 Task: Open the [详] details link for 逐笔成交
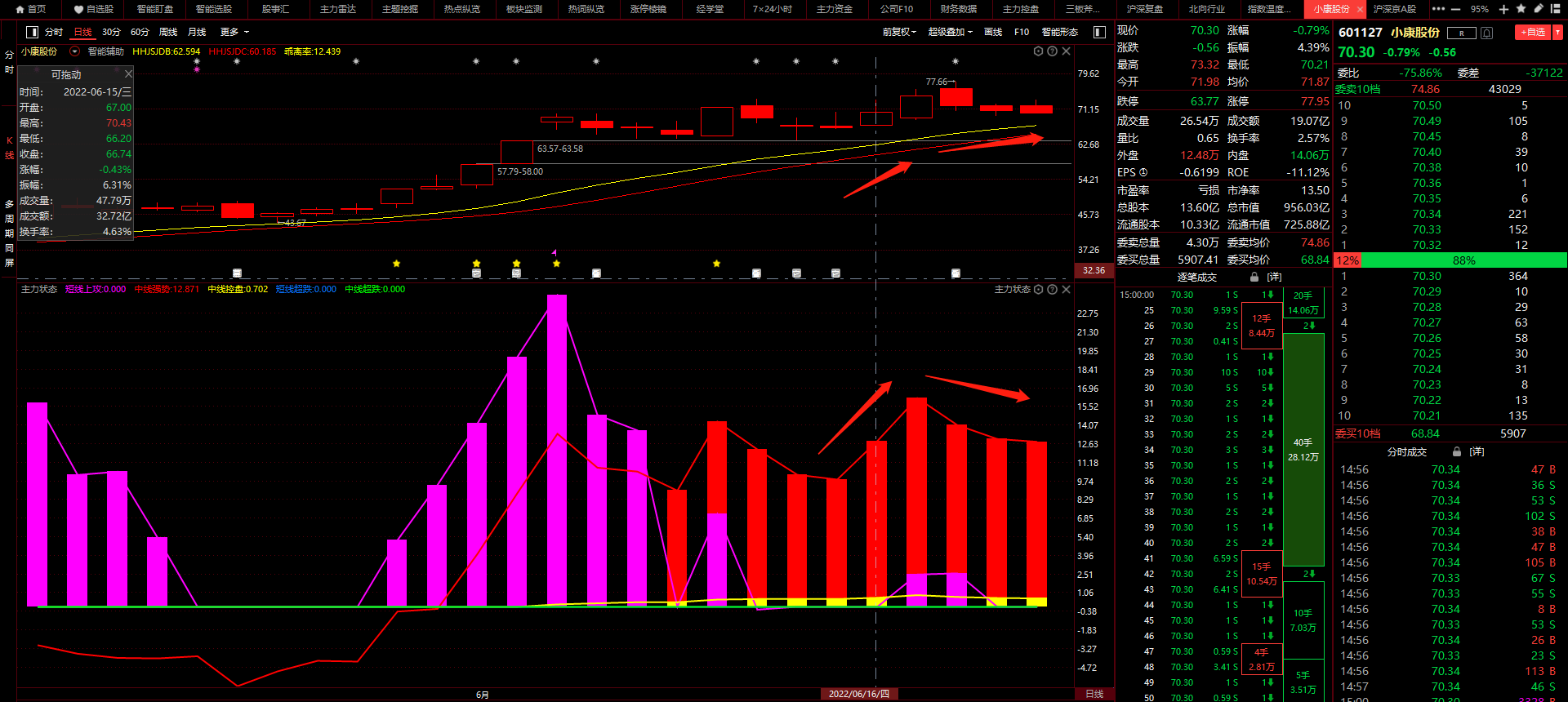pos(1274,277)
